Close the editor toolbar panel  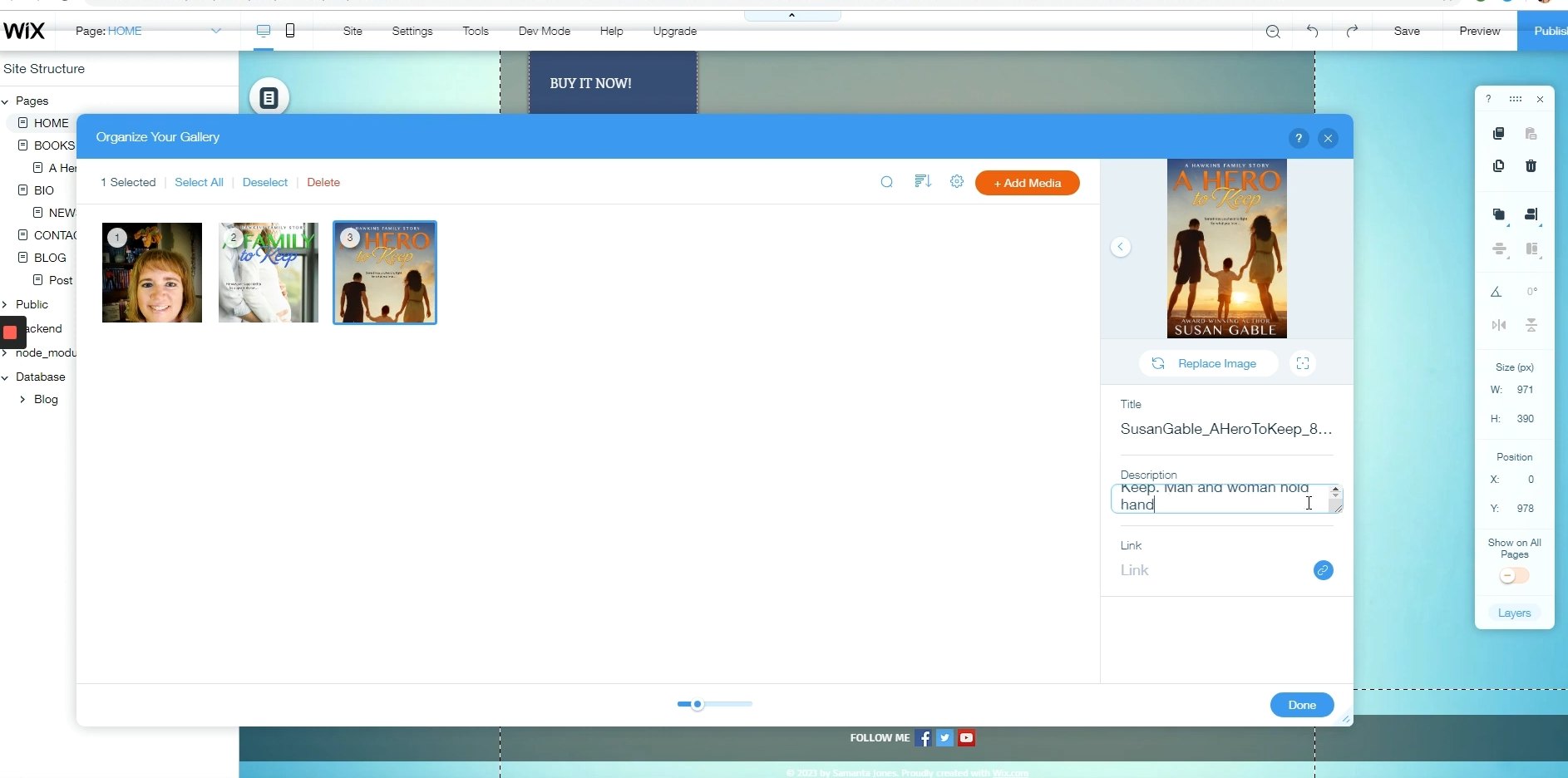click(1540, 99)
